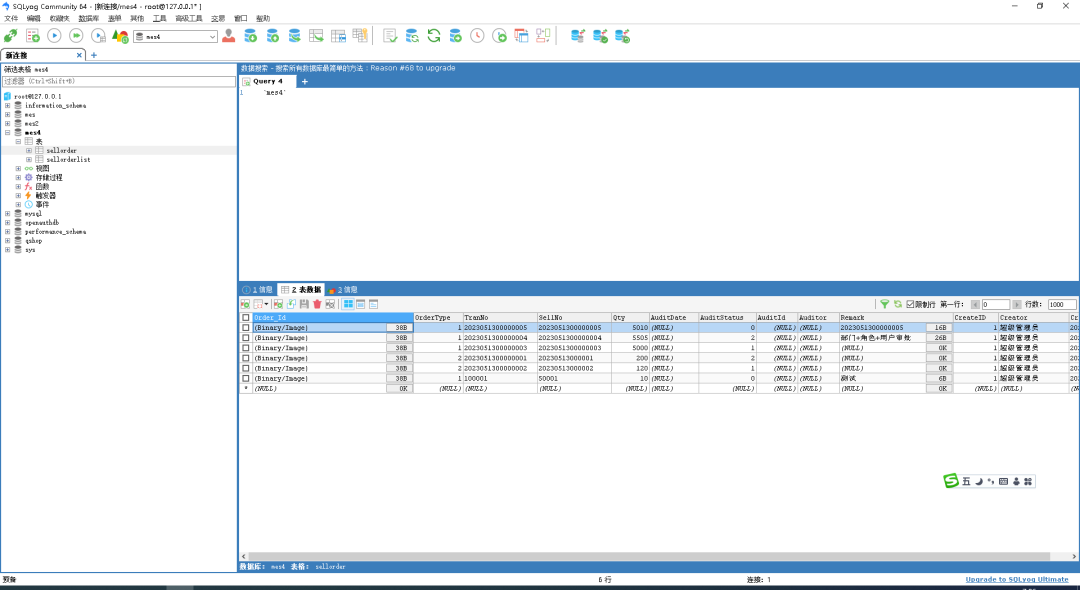
Task: Click the horizontal scrollbar below the data grid
Action: (650, 556)
